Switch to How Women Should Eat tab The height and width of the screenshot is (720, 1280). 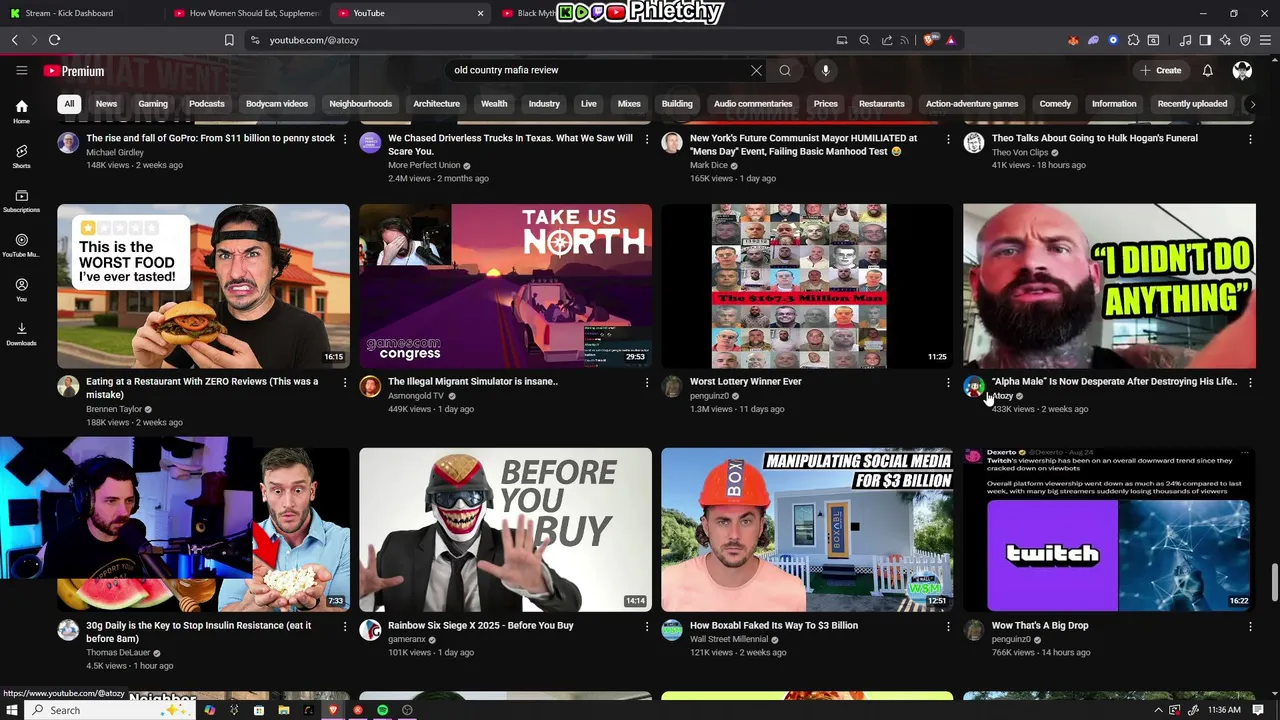[x=245, y=13]
